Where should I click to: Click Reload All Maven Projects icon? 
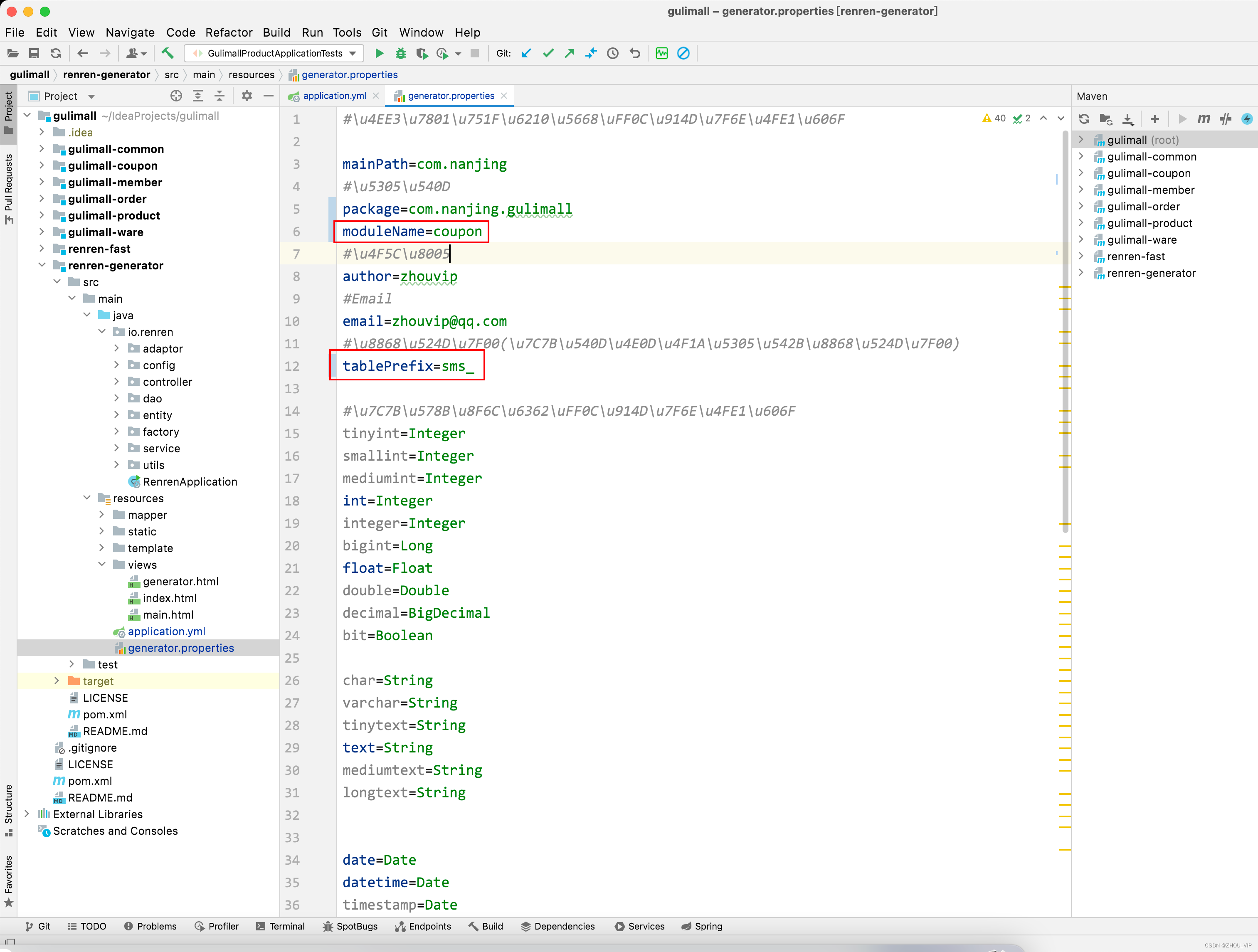tap(1084, 119)
